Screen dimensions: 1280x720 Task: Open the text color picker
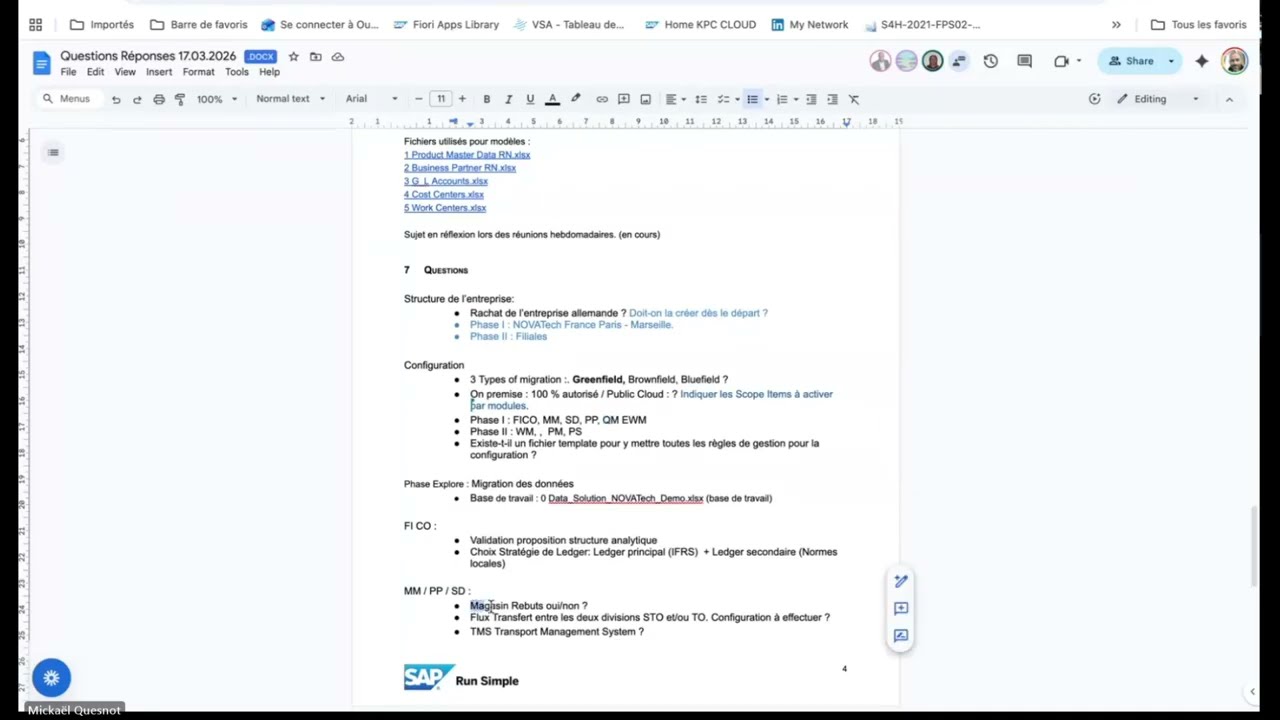(552, 99)
